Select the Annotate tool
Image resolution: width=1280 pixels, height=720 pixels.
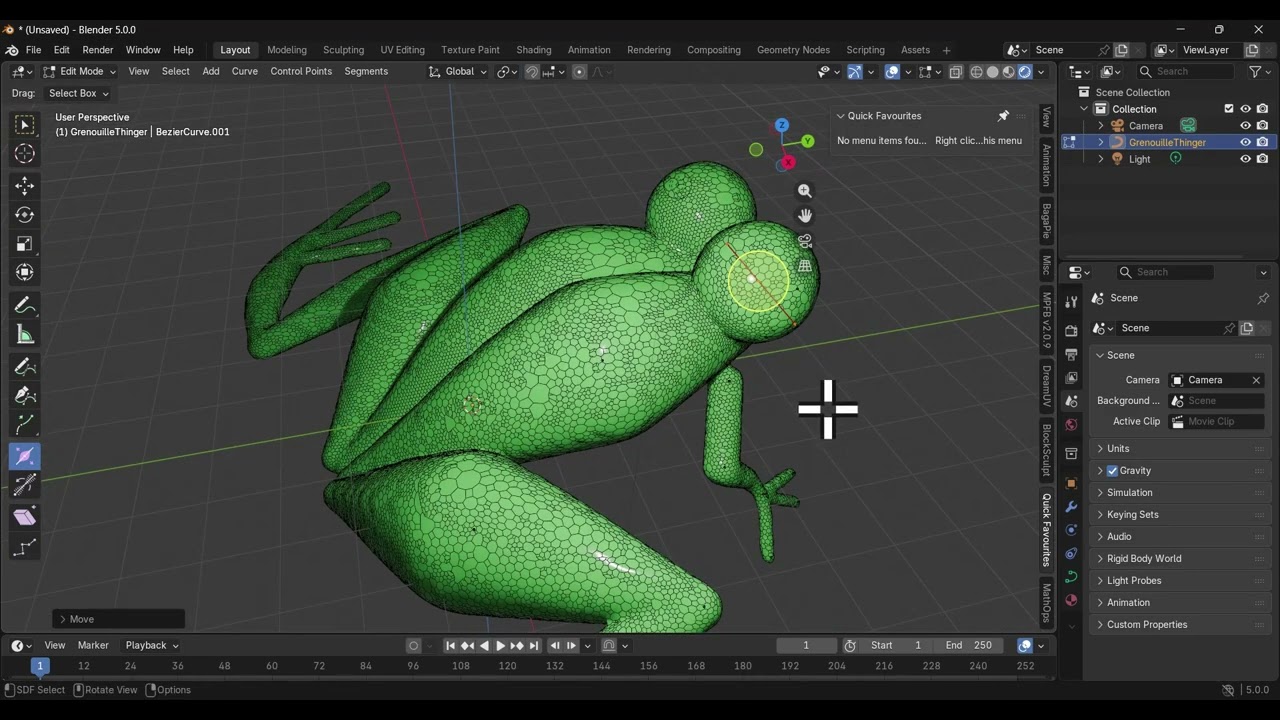pos(25,306)
